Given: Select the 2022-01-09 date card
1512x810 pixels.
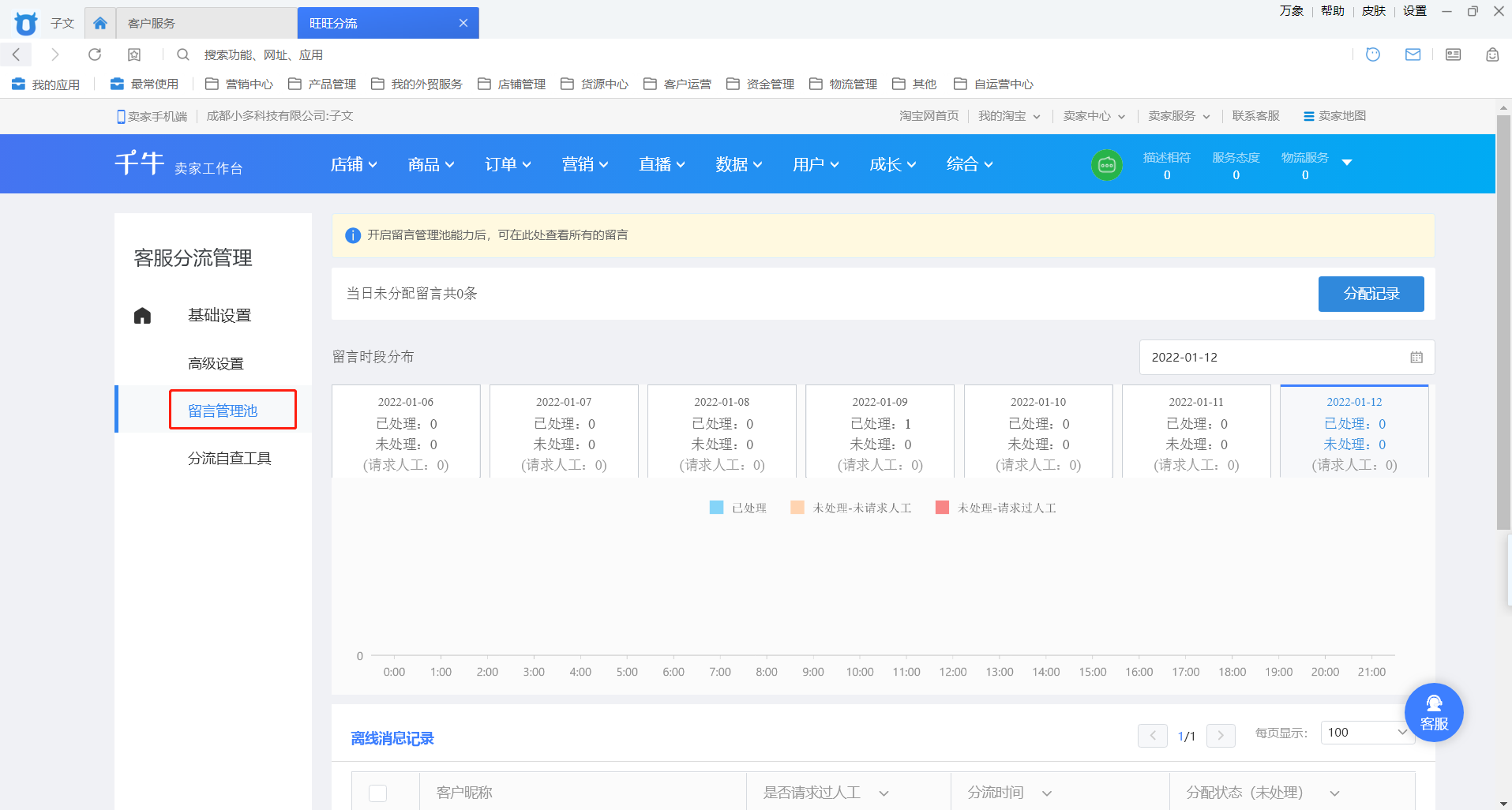Looking at the screenshot, I should [880, 432].
